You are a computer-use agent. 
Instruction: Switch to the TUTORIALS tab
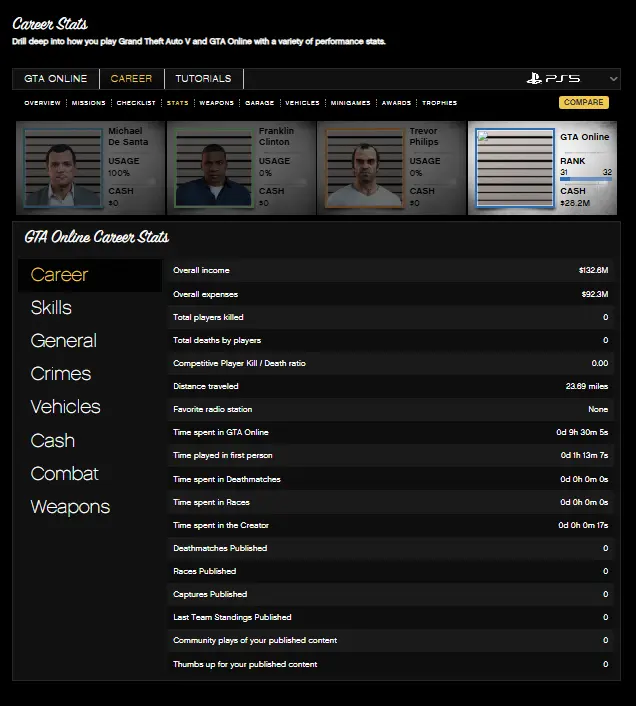pyautogui.click(x=203, y=79)
